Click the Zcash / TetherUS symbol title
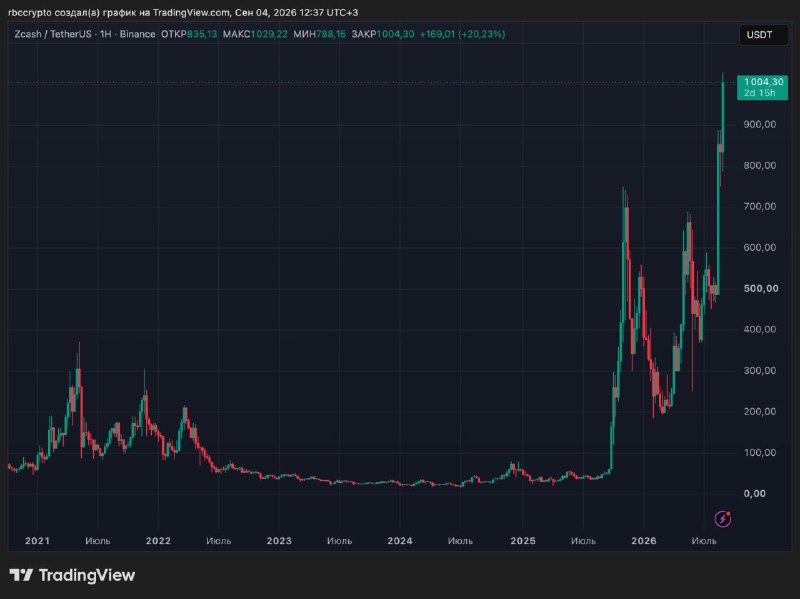This screenshot has width=800, height=599. tap(53, 34)
